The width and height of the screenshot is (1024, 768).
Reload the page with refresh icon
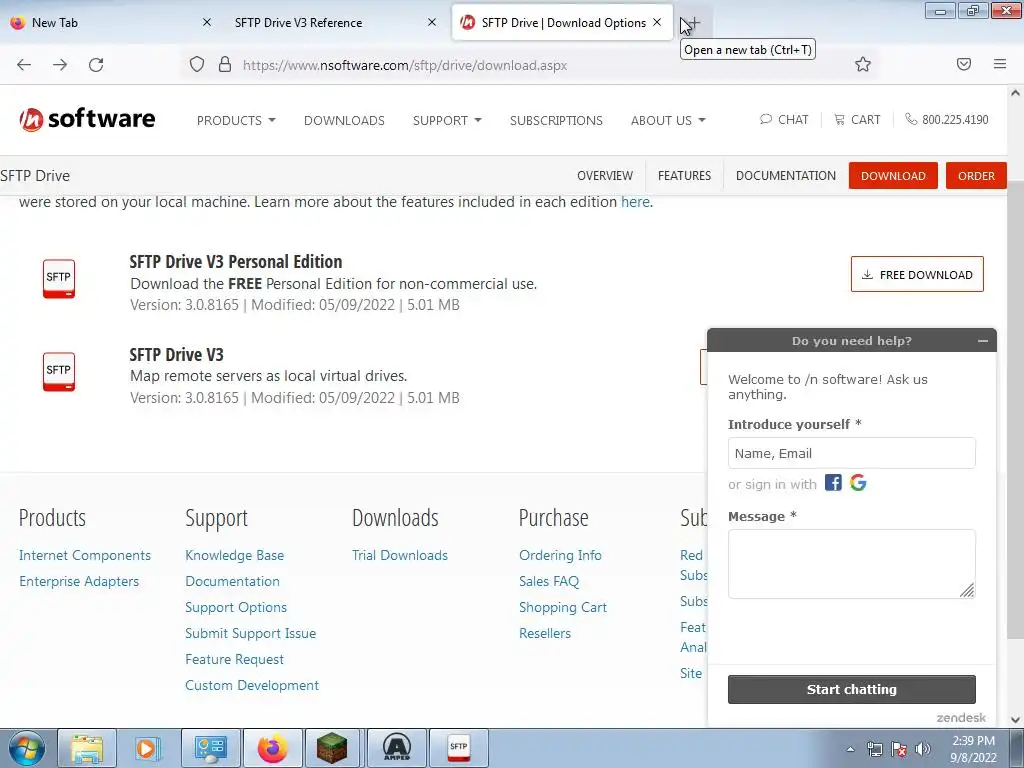tap(96, 65)
